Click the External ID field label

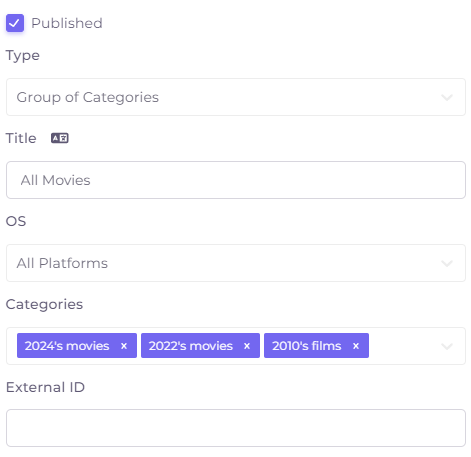click(x=45, y=387)
